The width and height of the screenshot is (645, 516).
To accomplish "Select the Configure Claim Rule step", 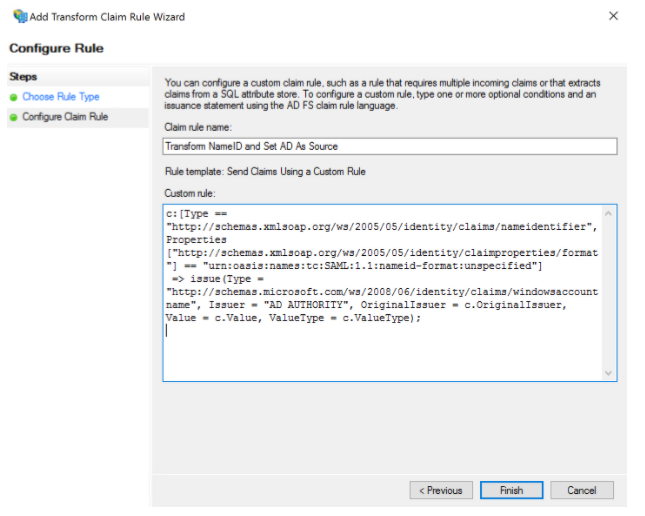I will click(65, 117).
